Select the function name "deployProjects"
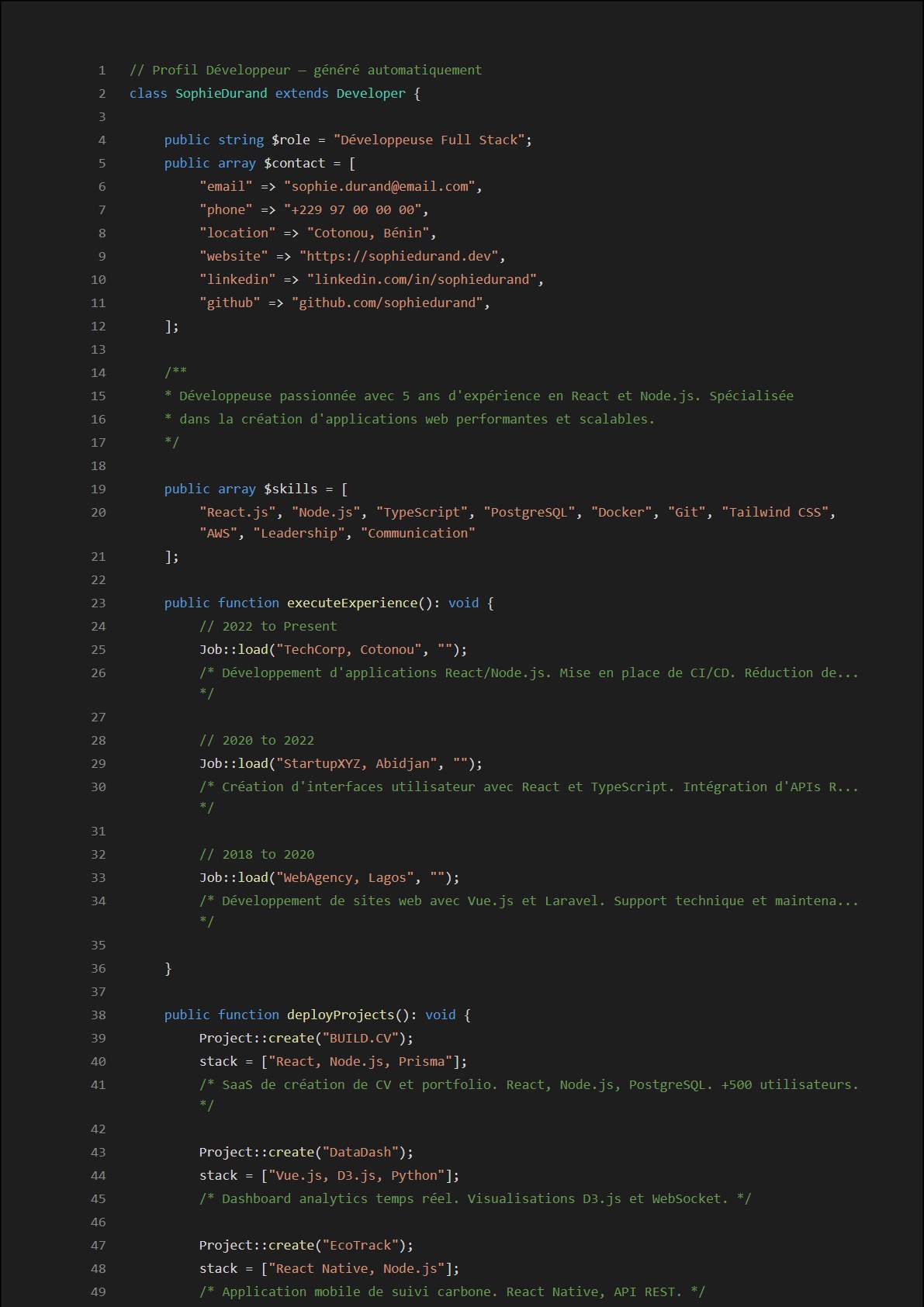The height and width of the screenshot is (1307, 924). click(341, 1015)
